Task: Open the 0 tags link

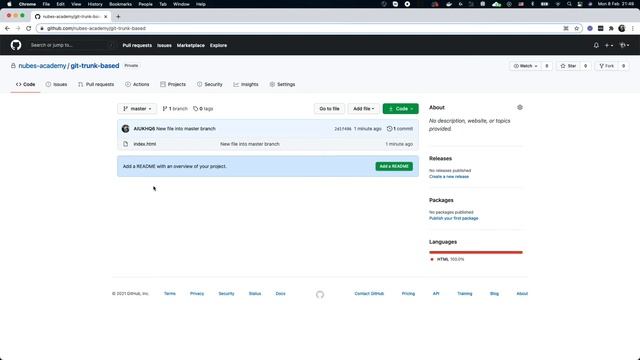Action: coord(203,109)
